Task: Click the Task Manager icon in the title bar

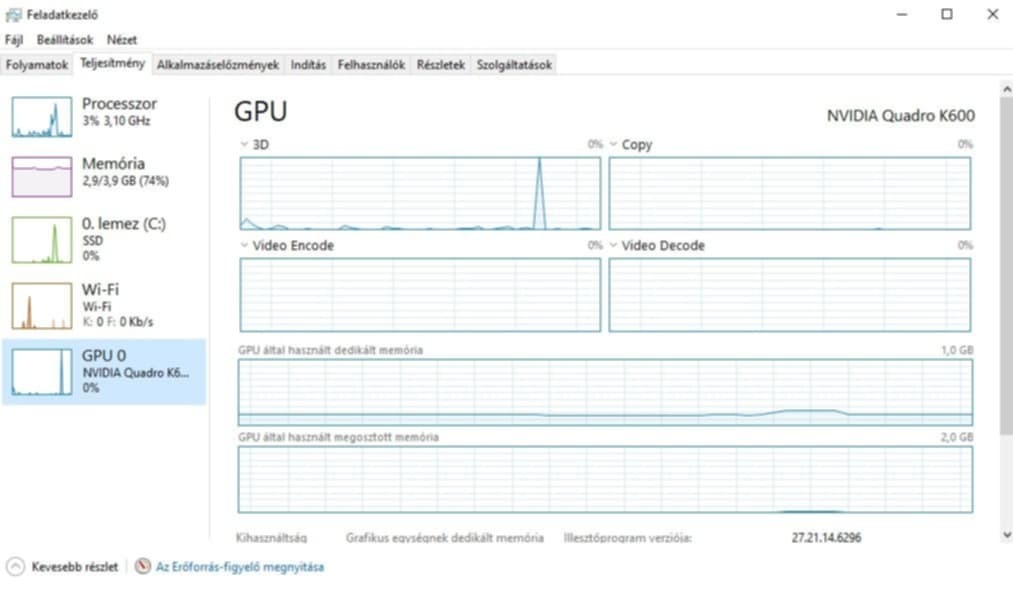Action: click(x=13, y=14)
